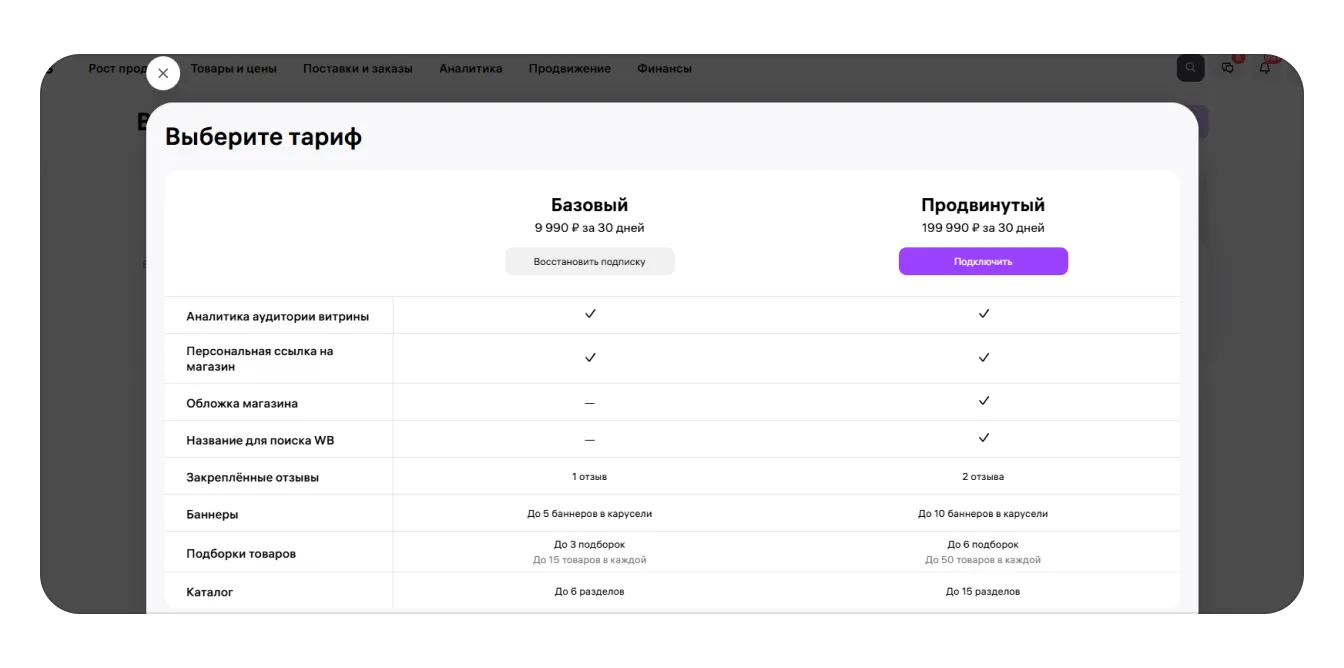Click Продвинутый checkmark for Аналитика аудитории витрины
1344x668 pixels.
pyautogui.click(x=983, y=314)
